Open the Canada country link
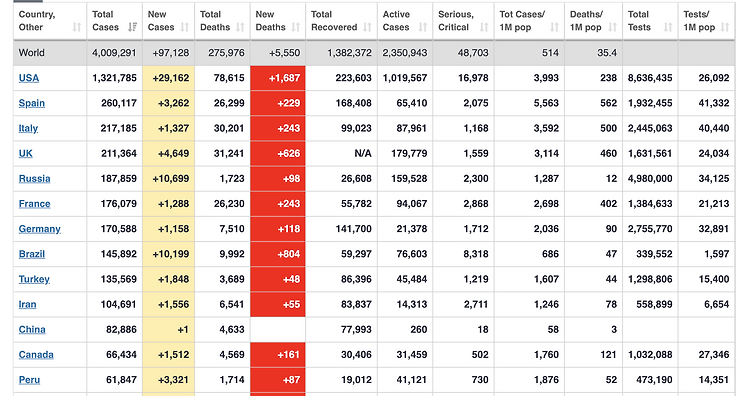 click(36, 355)
